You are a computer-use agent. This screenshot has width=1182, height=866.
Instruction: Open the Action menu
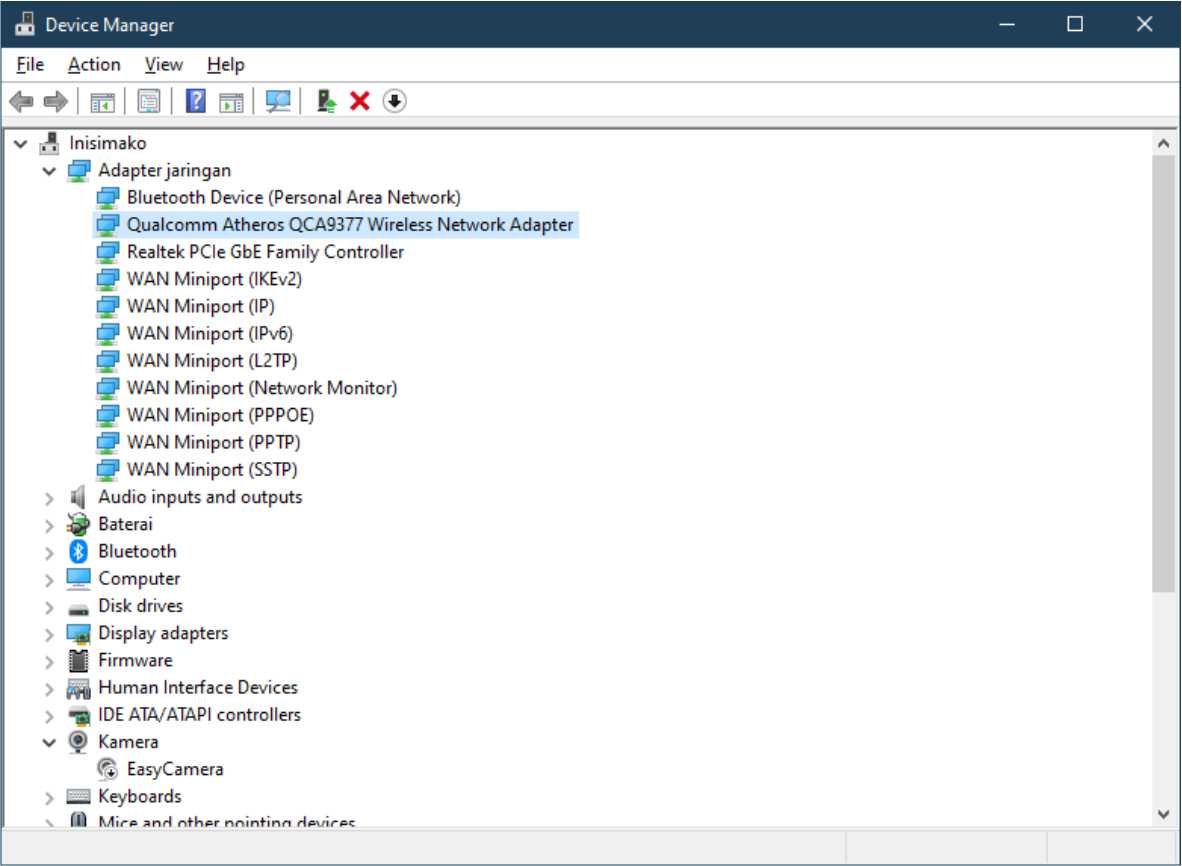click(94, 65)
